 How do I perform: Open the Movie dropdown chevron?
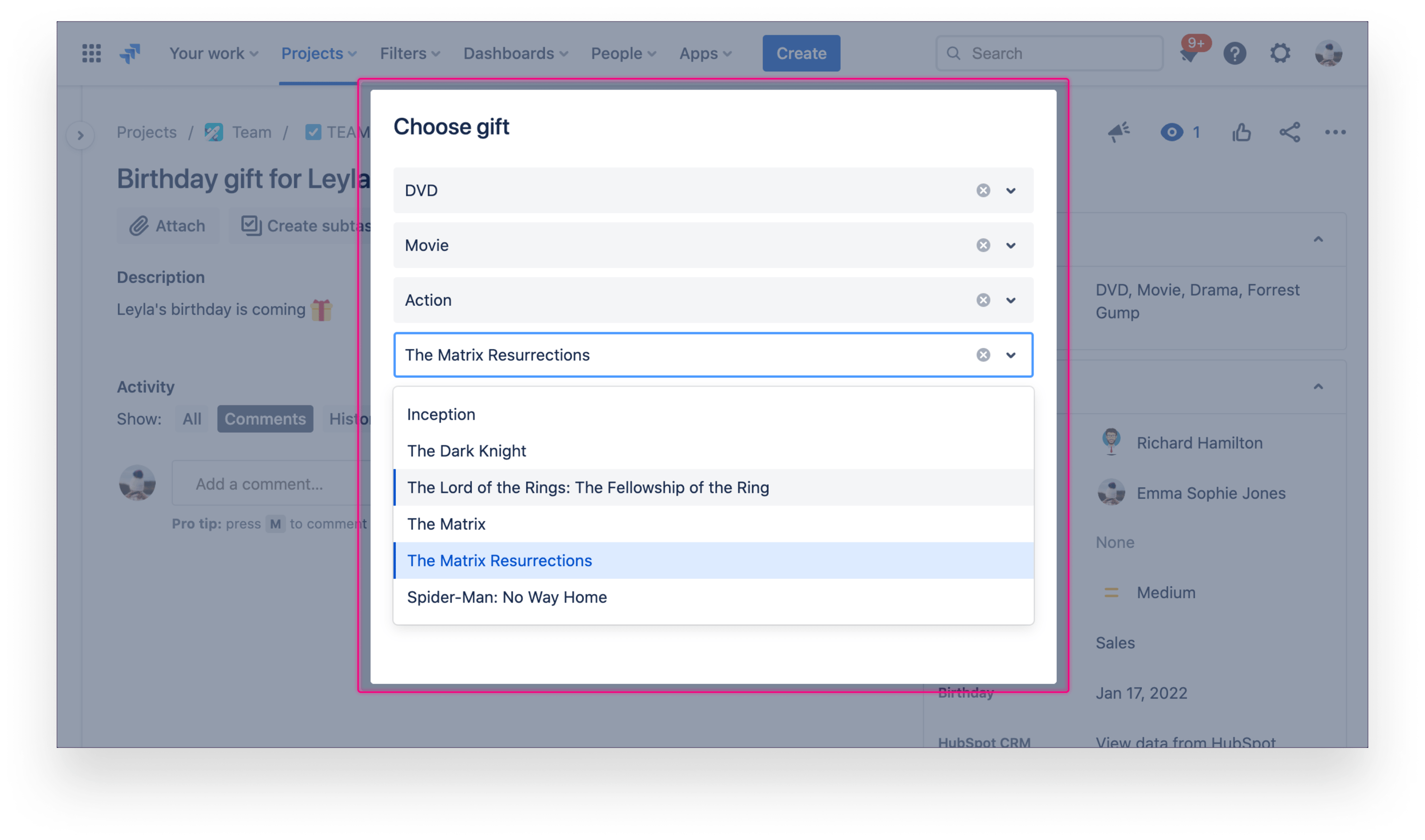click(1011, 245)
